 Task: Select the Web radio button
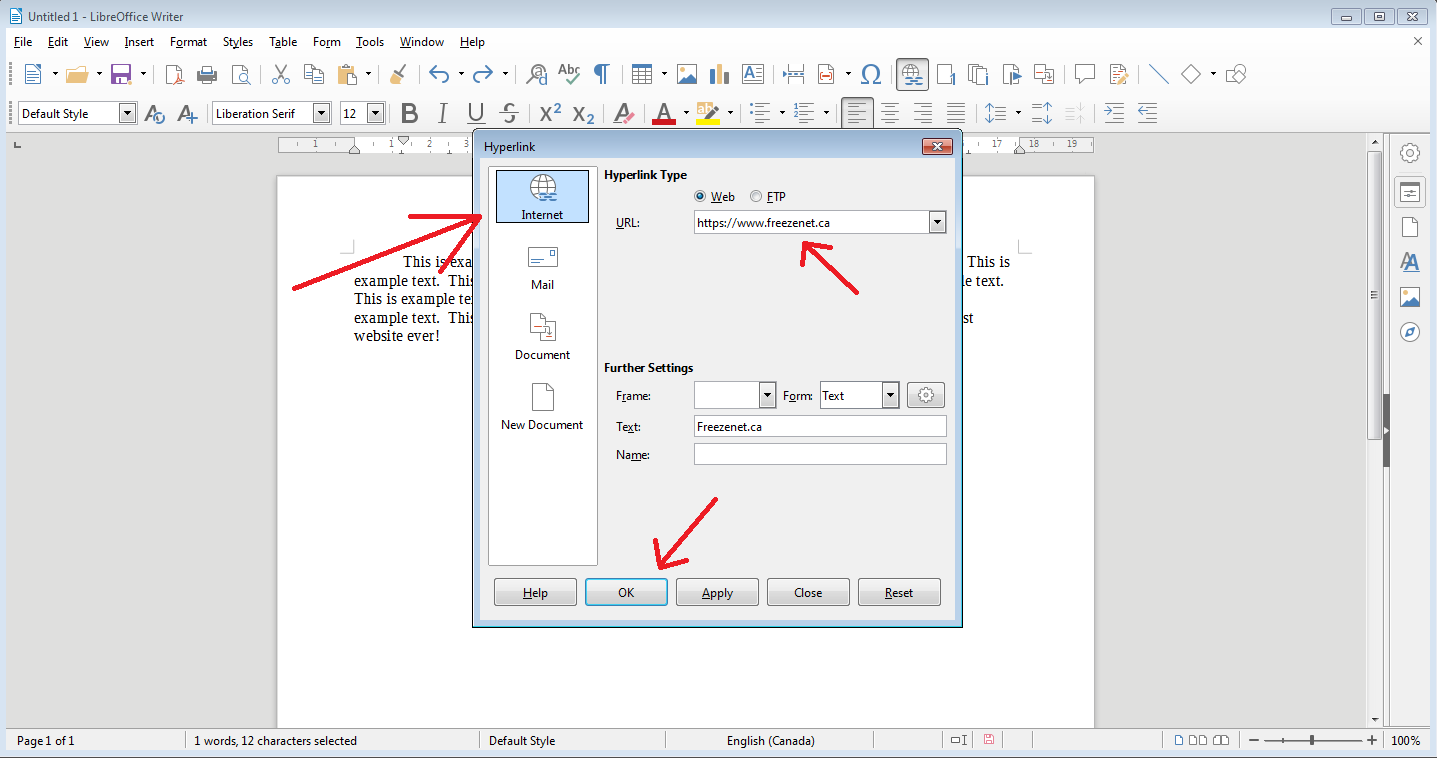700,197
